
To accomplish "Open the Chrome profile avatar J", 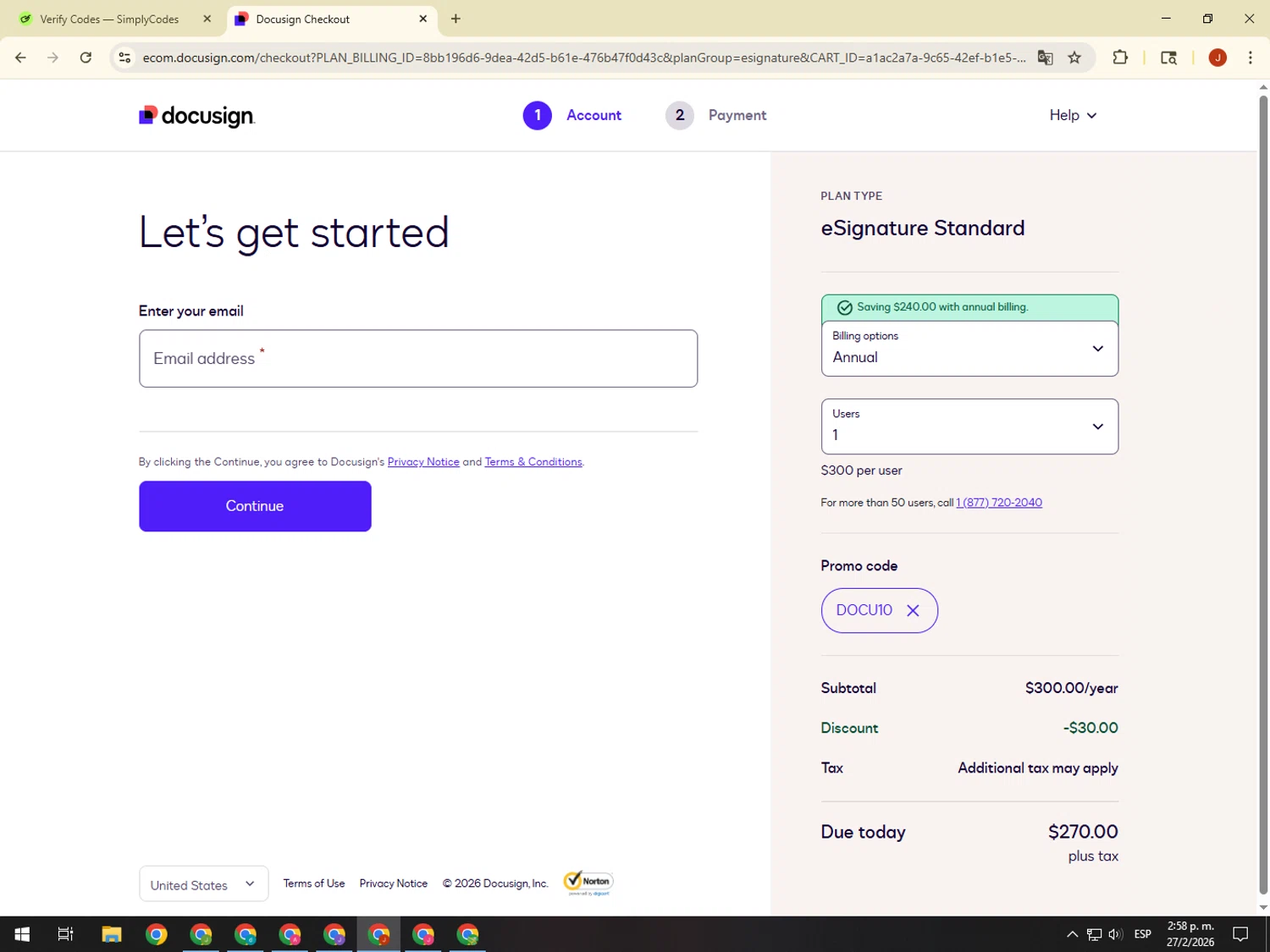I will click(1218, 58).
